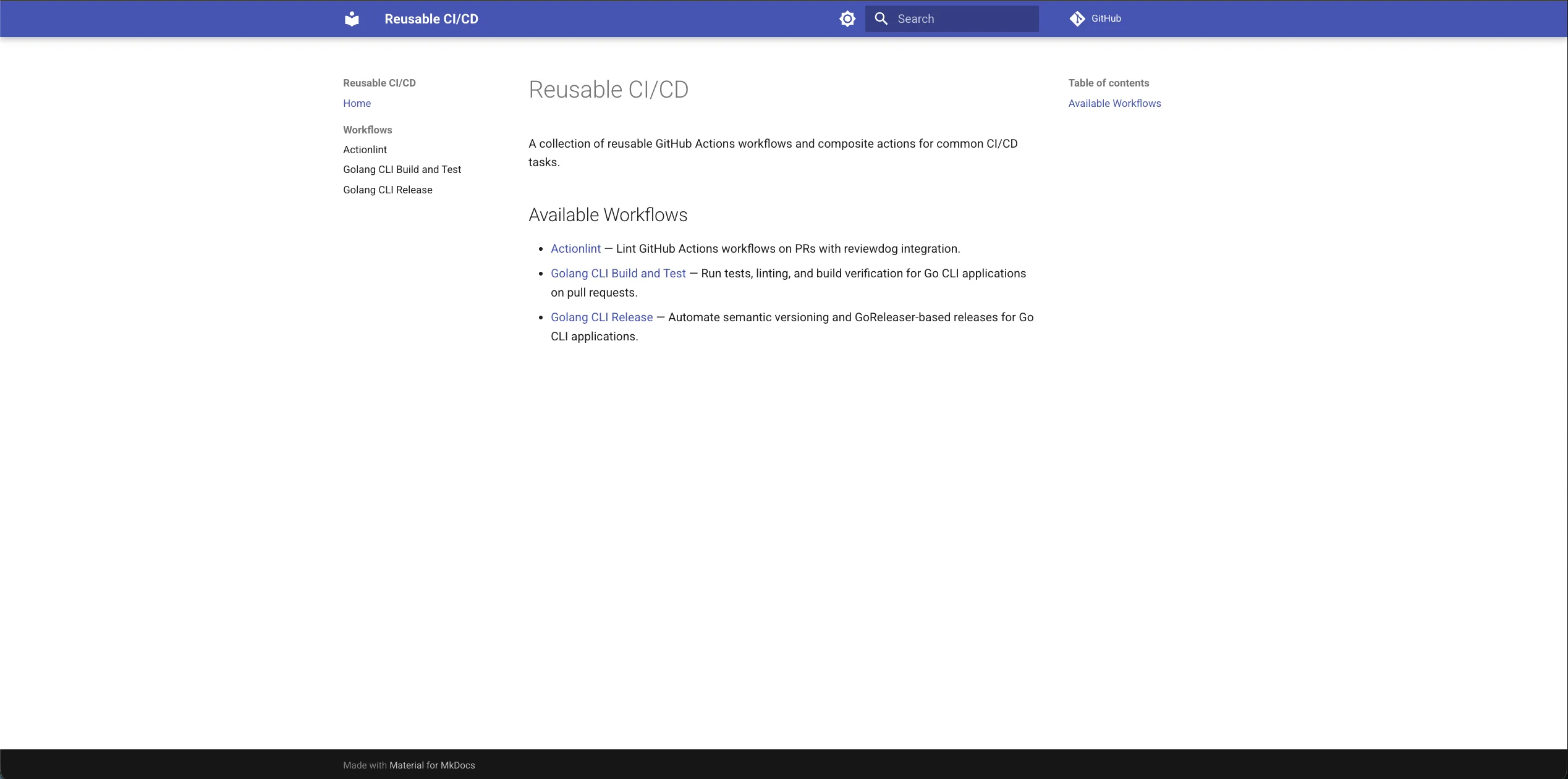This screenshot has width=1568, height=779.
Task: Follow the Golang CLI Build and Test list link
Action: (x=618, y=273)
